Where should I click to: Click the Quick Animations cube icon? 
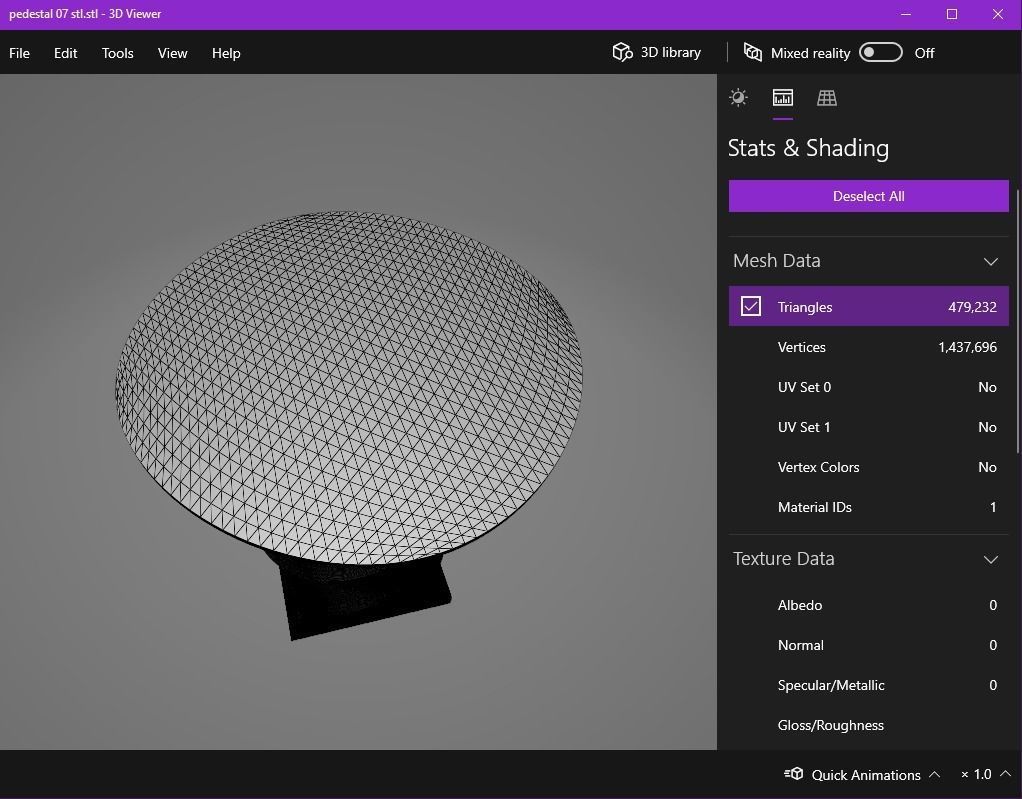pyautogui.click(x=793, y=774)
